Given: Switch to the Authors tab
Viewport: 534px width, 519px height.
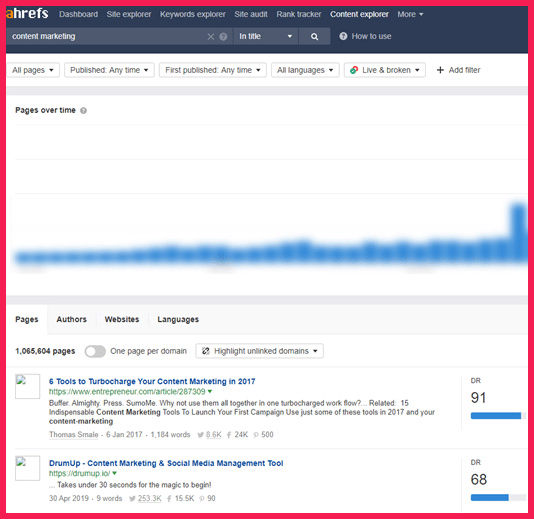Looking at the screenshot, I should coord(72,319).
